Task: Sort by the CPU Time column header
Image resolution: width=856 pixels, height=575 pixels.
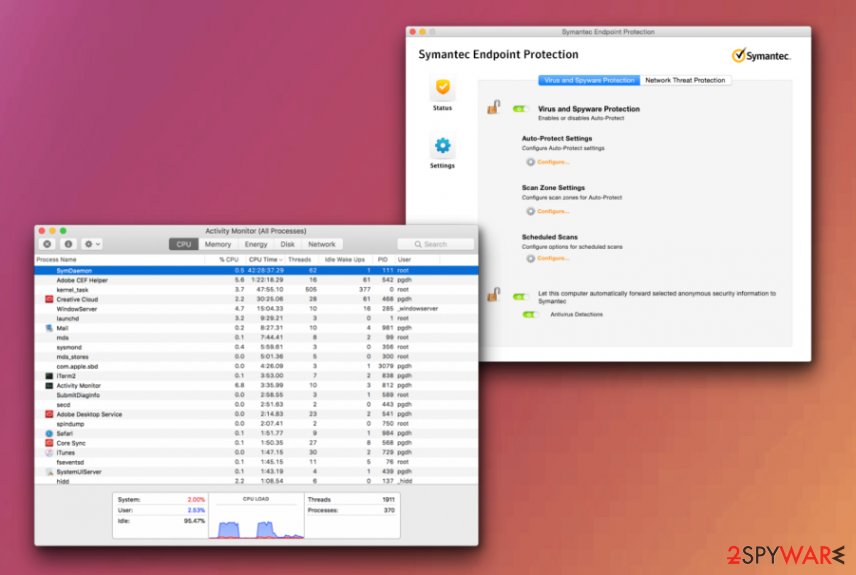Action: coord(265,260)
